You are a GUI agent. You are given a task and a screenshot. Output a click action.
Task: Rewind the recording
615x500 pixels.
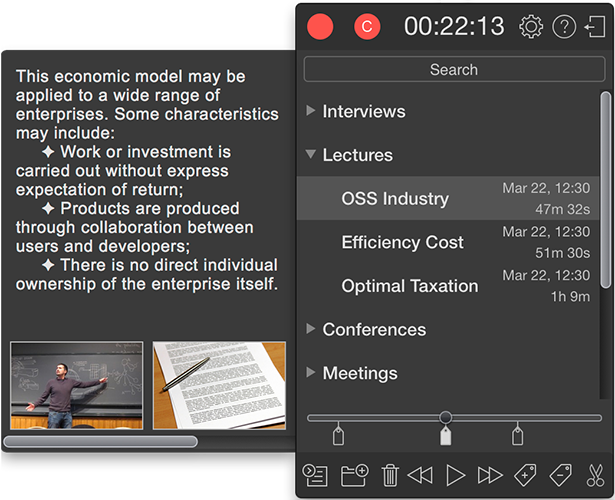coord(421,475)
